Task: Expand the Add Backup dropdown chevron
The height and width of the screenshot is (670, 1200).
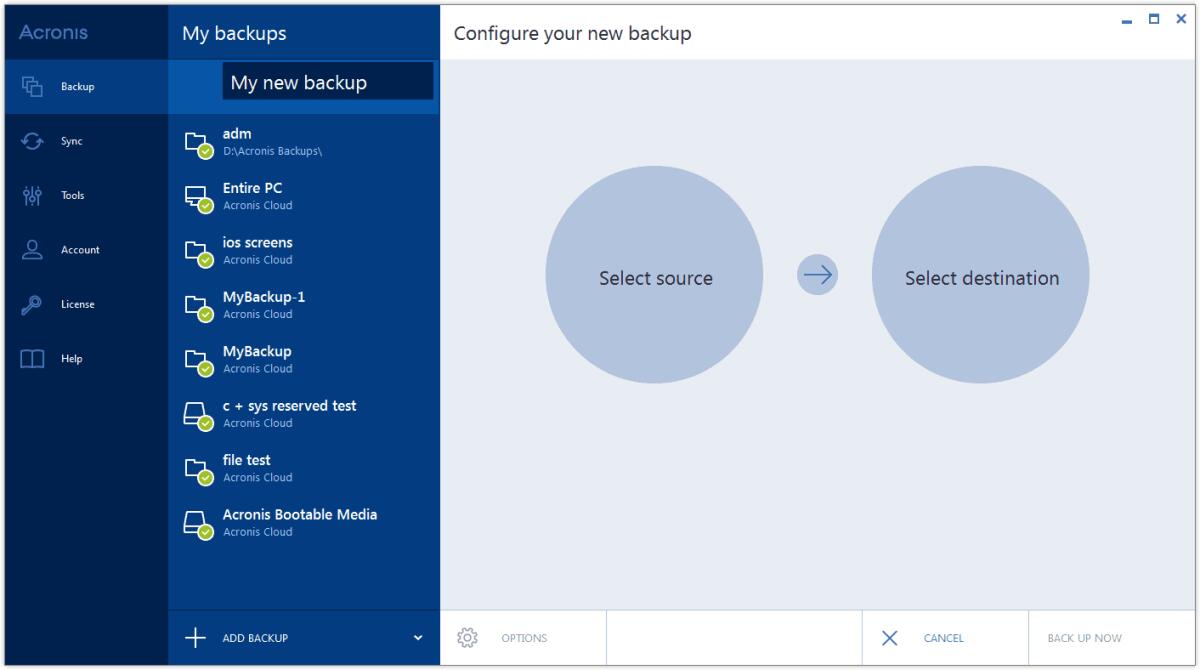Action: pyautogui.click(x=420, y=637)
